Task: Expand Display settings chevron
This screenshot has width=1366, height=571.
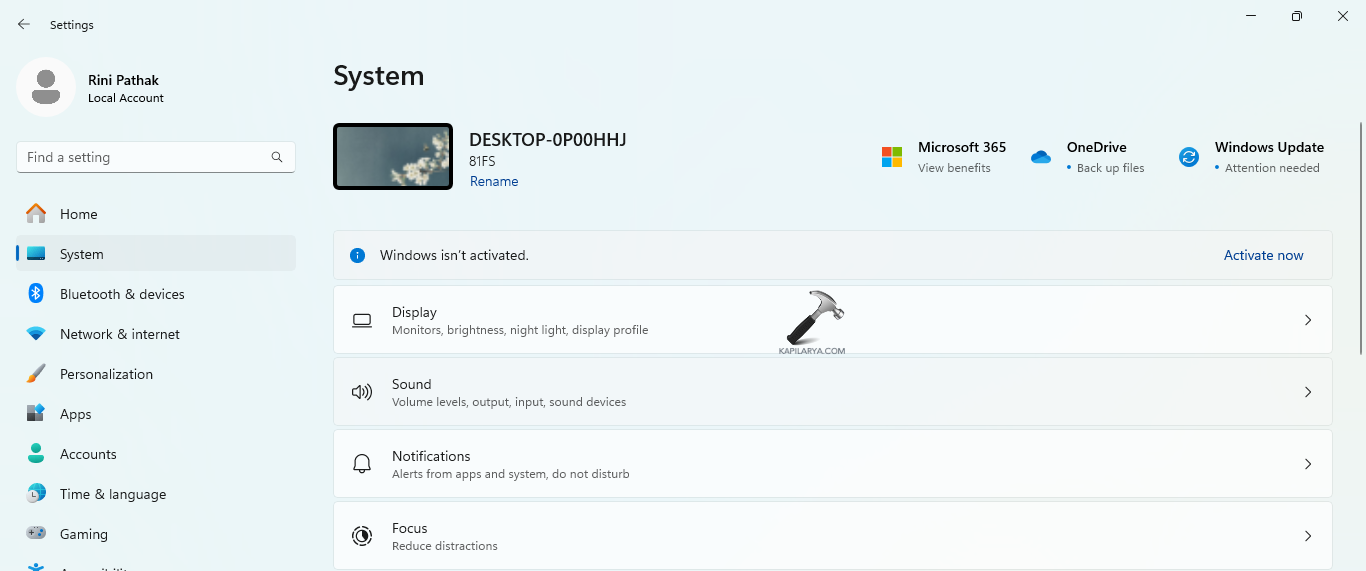Action: coord(1307,320)
